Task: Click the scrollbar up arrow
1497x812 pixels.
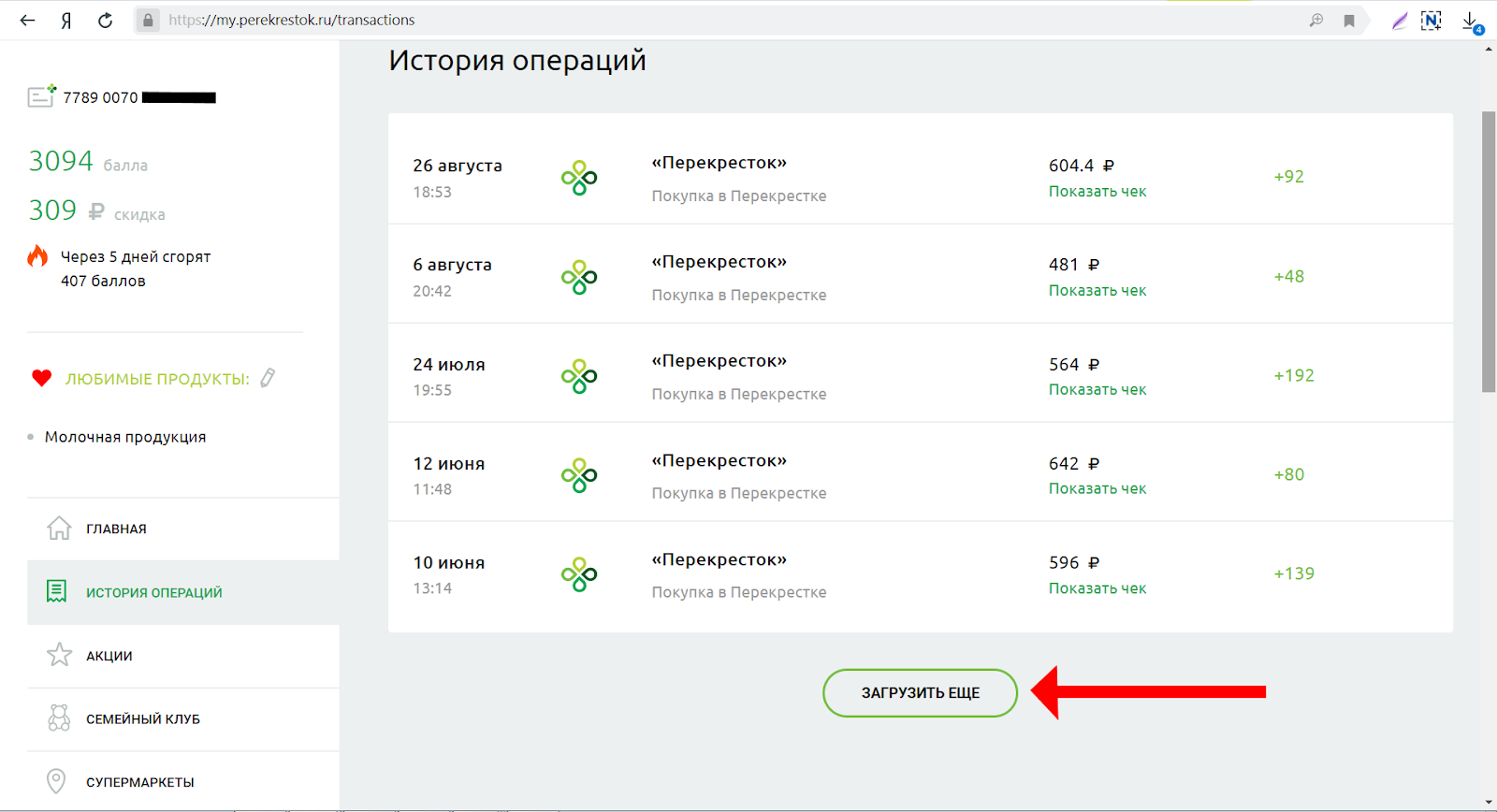Action: pos(1489,49)
